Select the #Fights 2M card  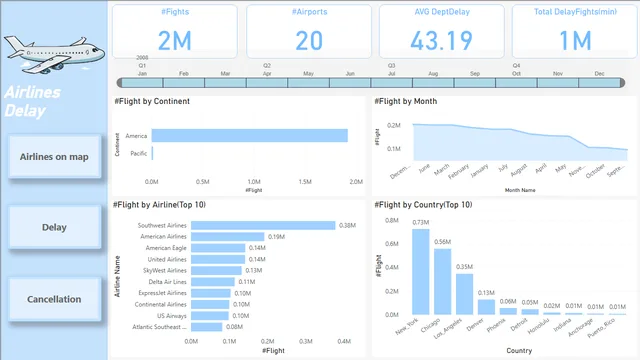[175, 31]
